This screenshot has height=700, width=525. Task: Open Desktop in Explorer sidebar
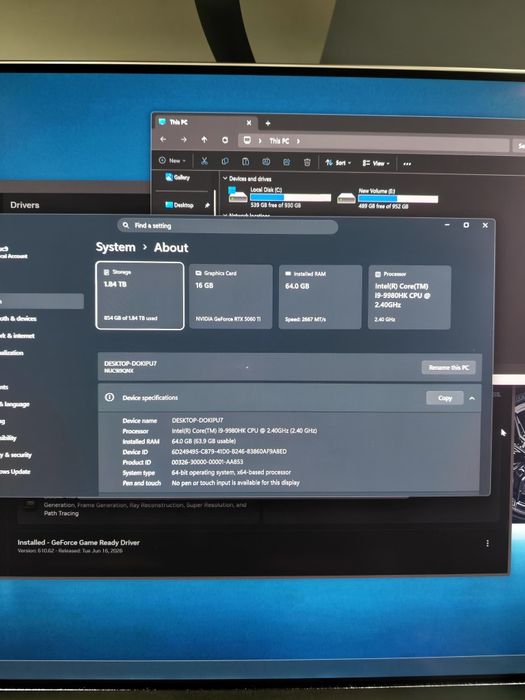click(x=179, y=205)
